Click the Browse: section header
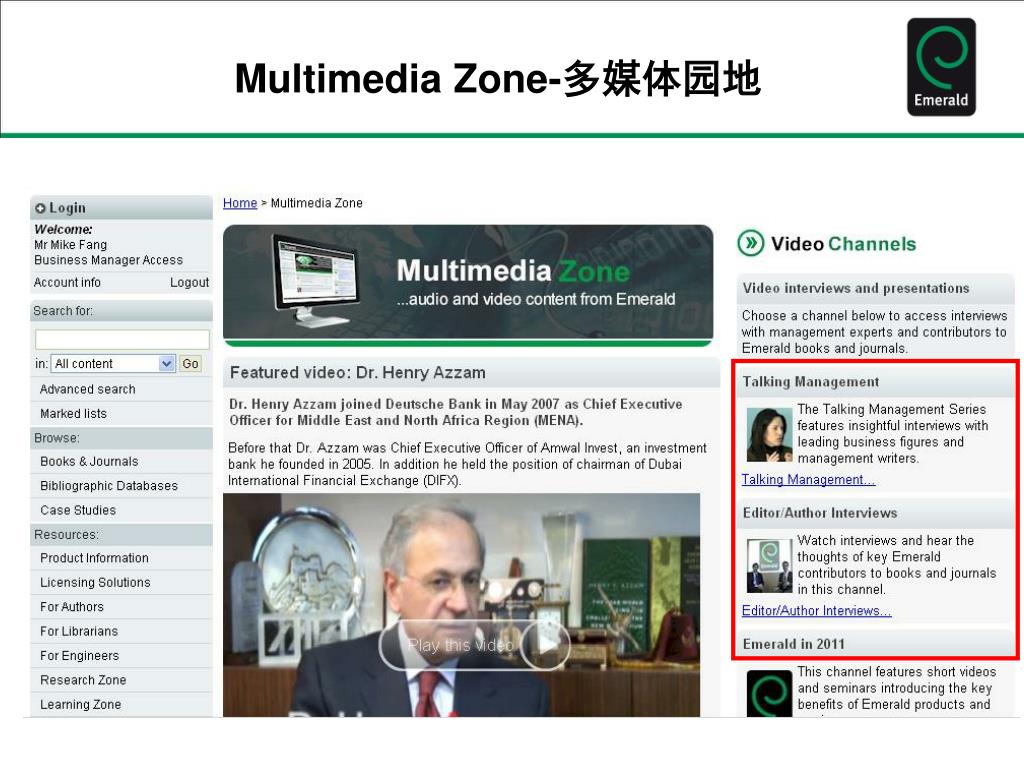 121,438
